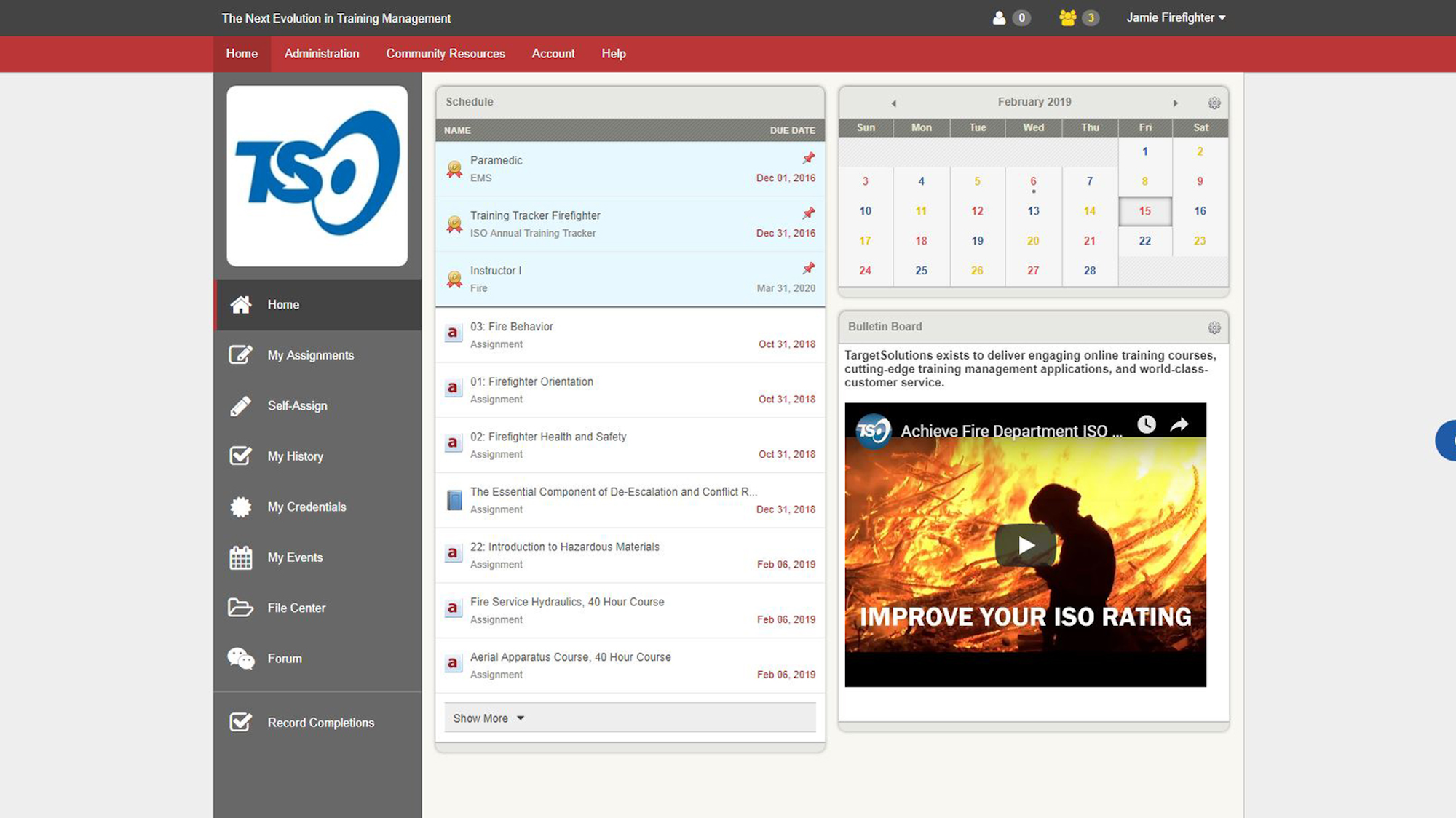
Task: Advance the calendar to March 2019
Action: coord(1176,103)
